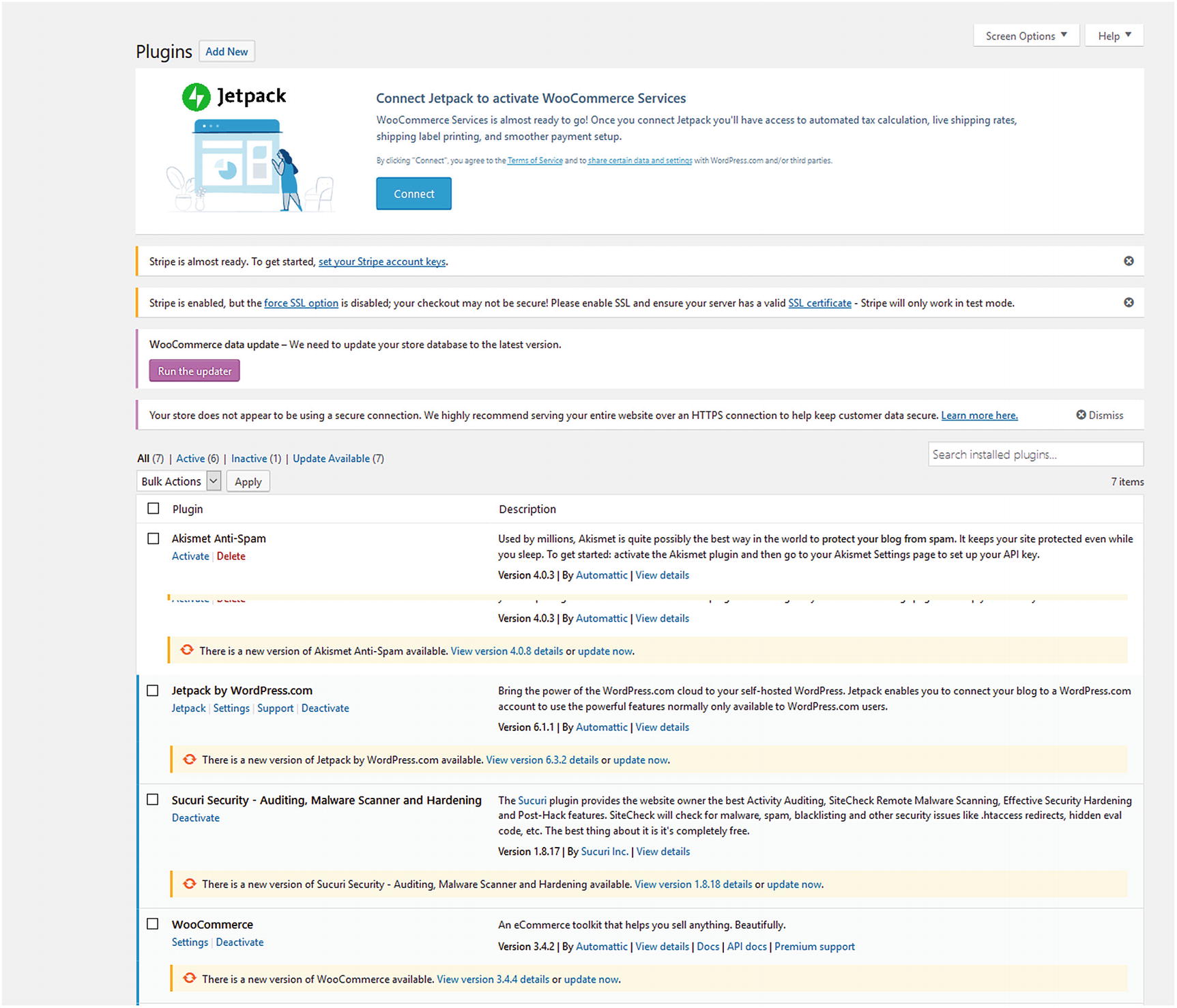Open the Screen Options dropdown
Screen dimensions: 1177x1008
pyautogui.click(x=1026, y=36)
